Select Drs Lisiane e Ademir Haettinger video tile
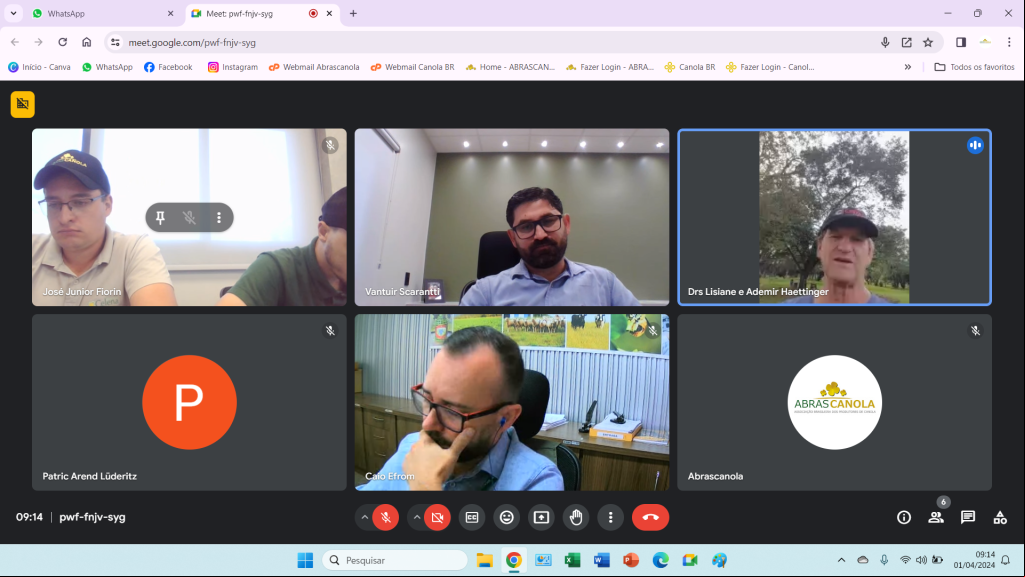This screenshot has height=577, width=1025. pyautogui.click(x=835, y=217)
